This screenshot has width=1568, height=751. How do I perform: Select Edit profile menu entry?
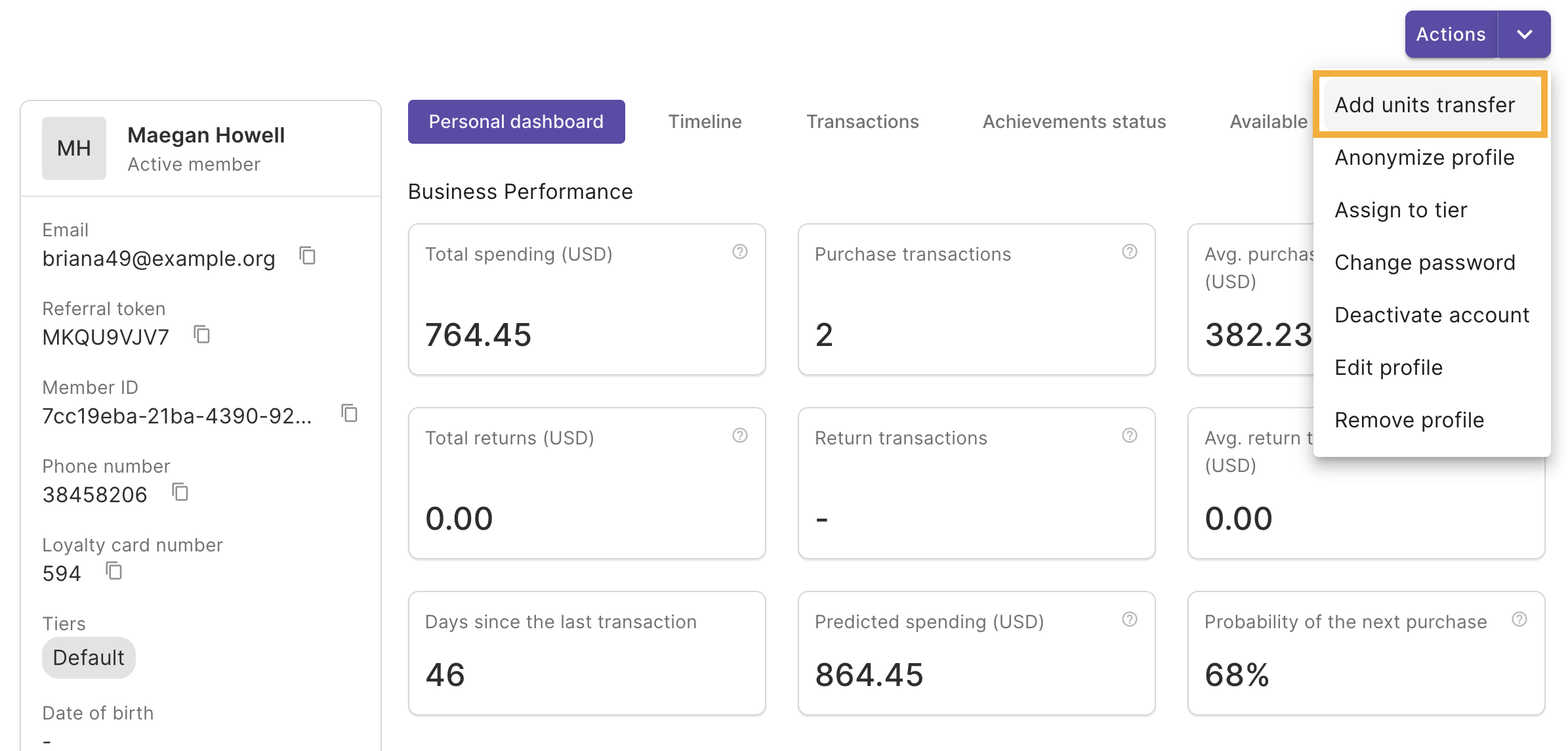(1432, 368)
